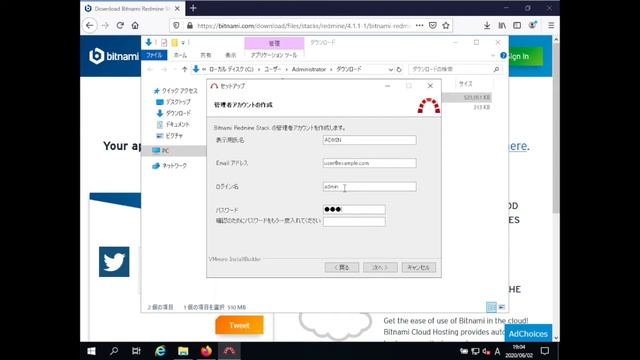The height and width of the screenshot is (360, 640).
Task: Click the Bitnami logo on the website
Action: click(x=114, y=56)
